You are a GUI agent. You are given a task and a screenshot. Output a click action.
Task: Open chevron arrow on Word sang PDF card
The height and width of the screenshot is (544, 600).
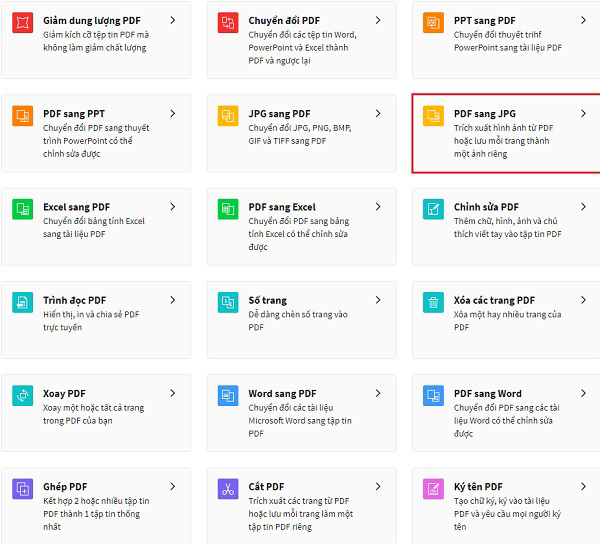coord(378,393)
